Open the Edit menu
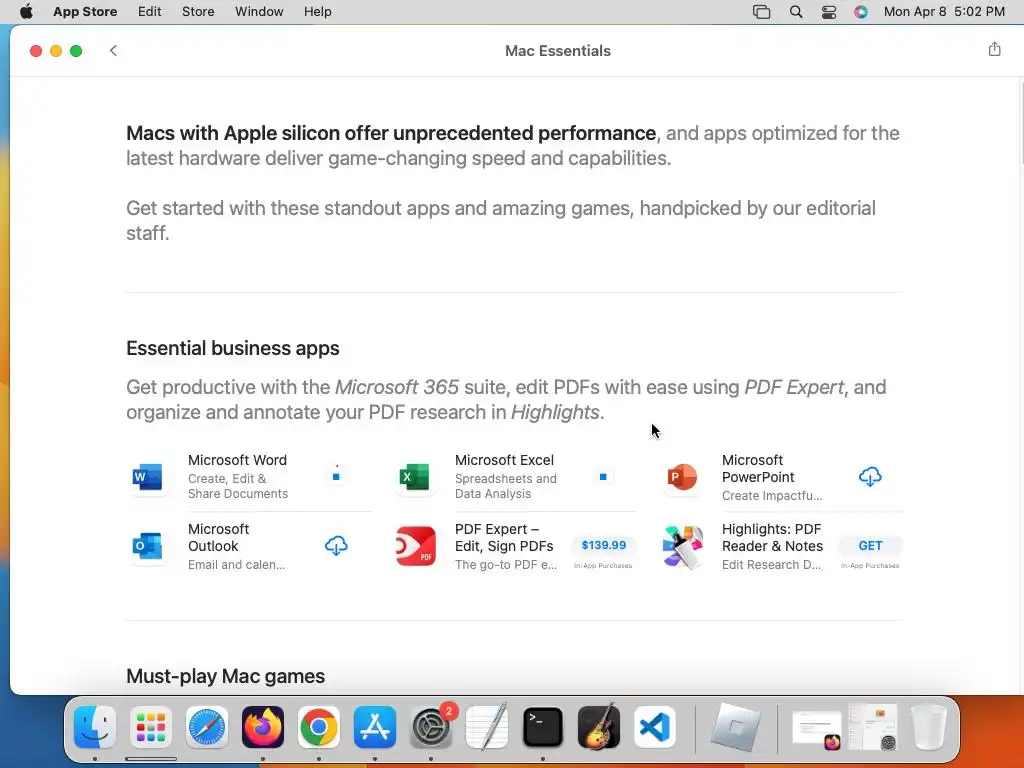The width and height of the screenshot is (1024, 768). click(x=150, y=12)
